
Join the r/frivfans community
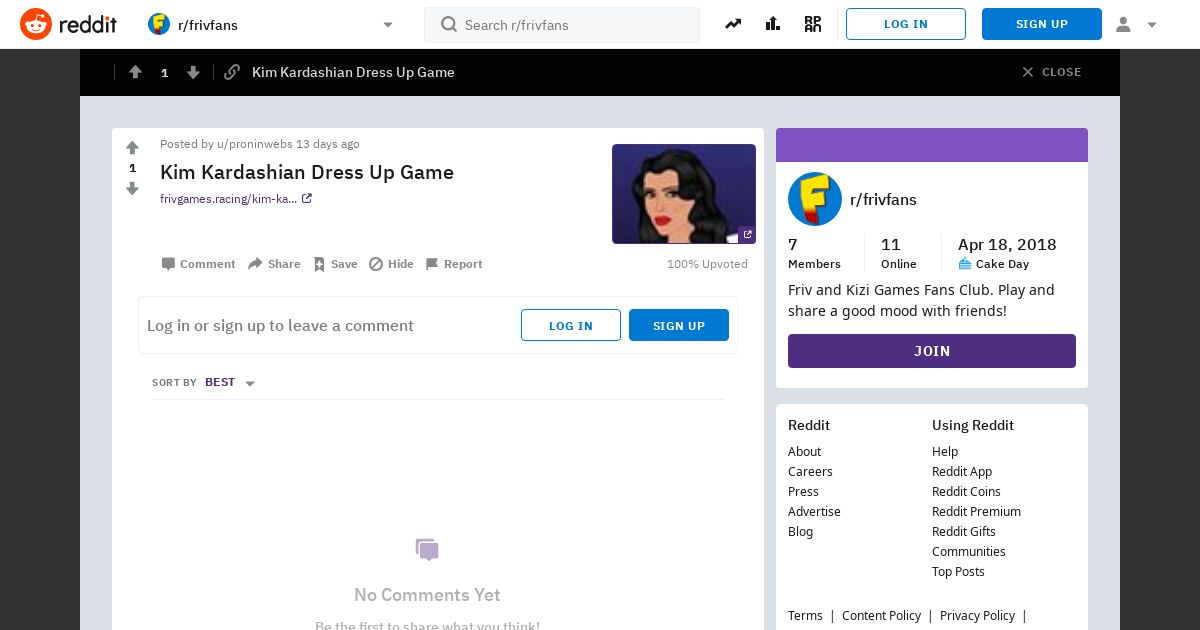(x=932, y=351)
